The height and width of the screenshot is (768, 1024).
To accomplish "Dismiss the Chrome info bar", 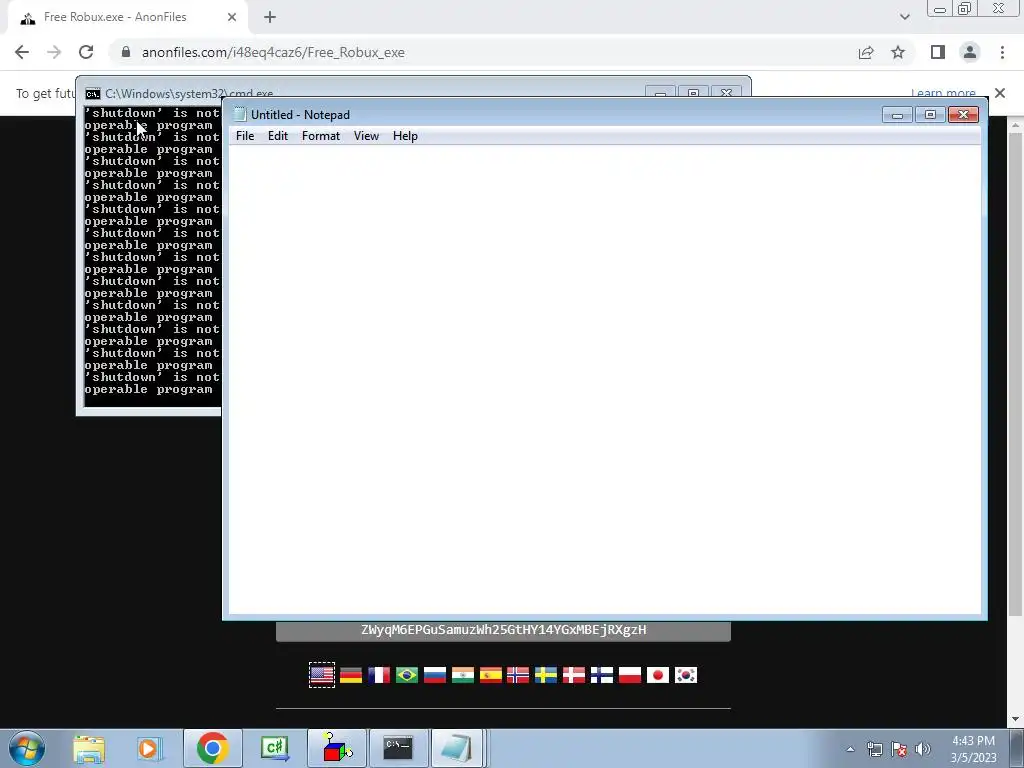I will (1000, 93).
